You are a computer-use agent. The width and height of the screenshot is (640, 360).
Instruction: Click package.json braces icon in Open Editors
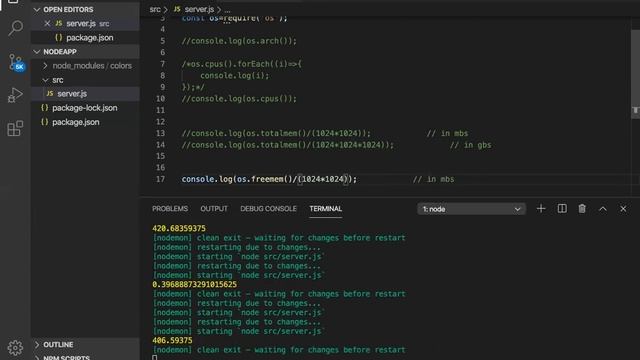(x=59, y=38)
